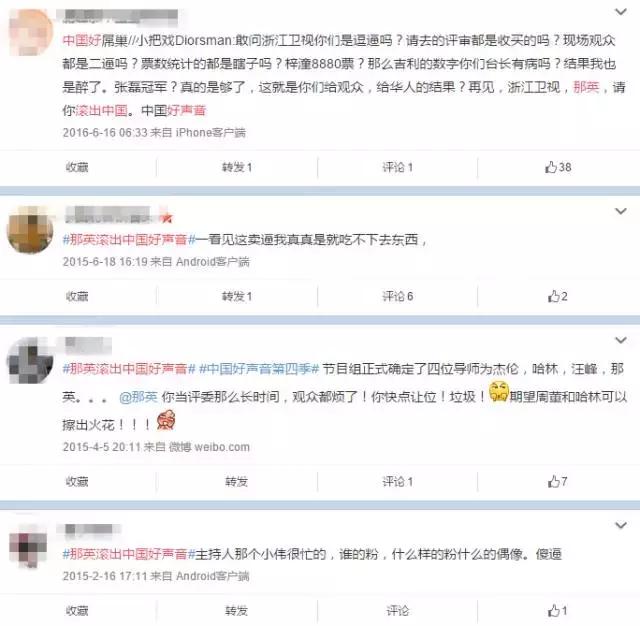Image resolution: width=640 pixels, height=626 pixels.
Task: Open the first poster's avatar
Action: tap(31, 32)
